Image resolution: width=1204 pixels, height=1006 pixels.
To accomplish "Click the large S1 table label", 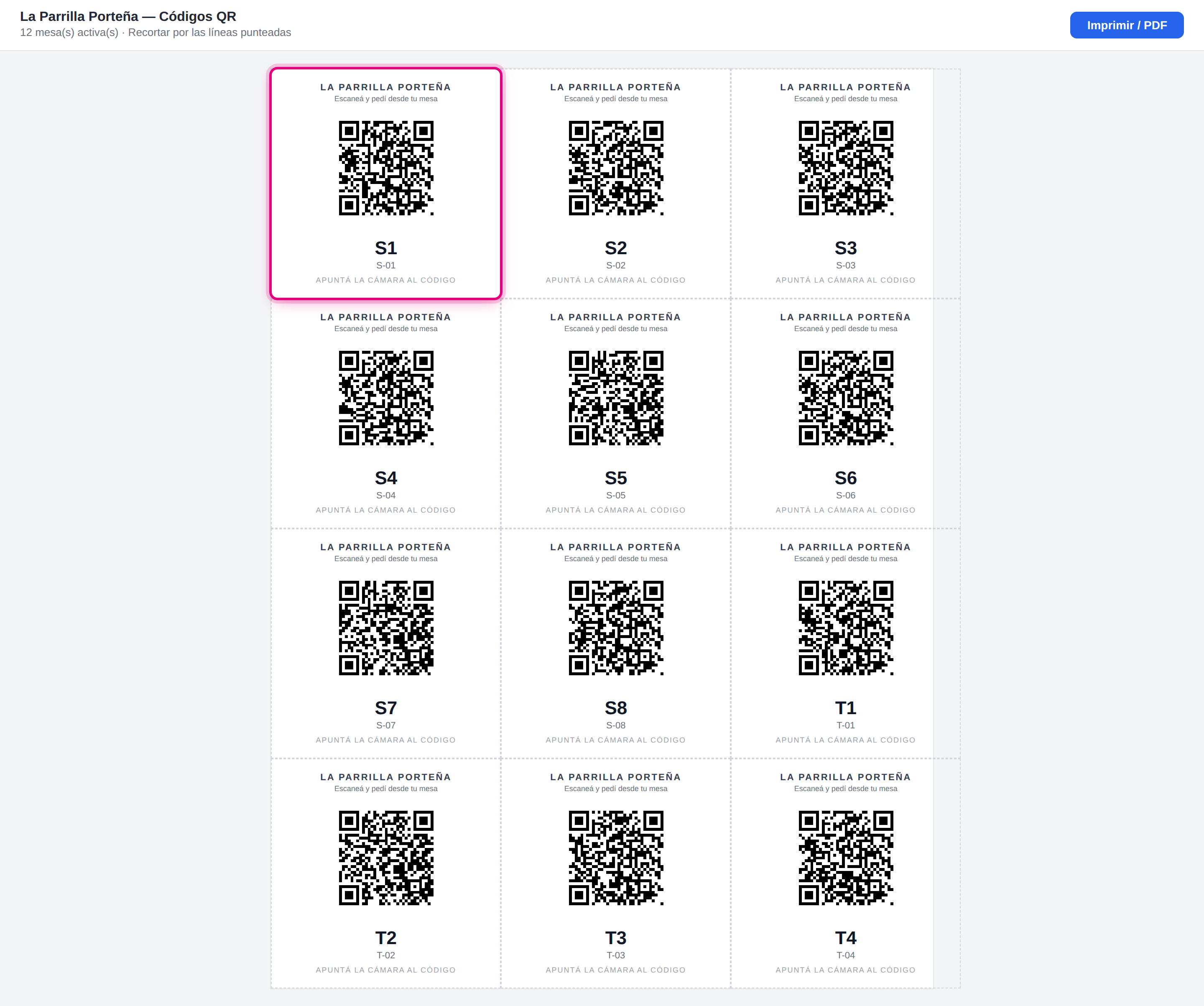I will point(386,248).
